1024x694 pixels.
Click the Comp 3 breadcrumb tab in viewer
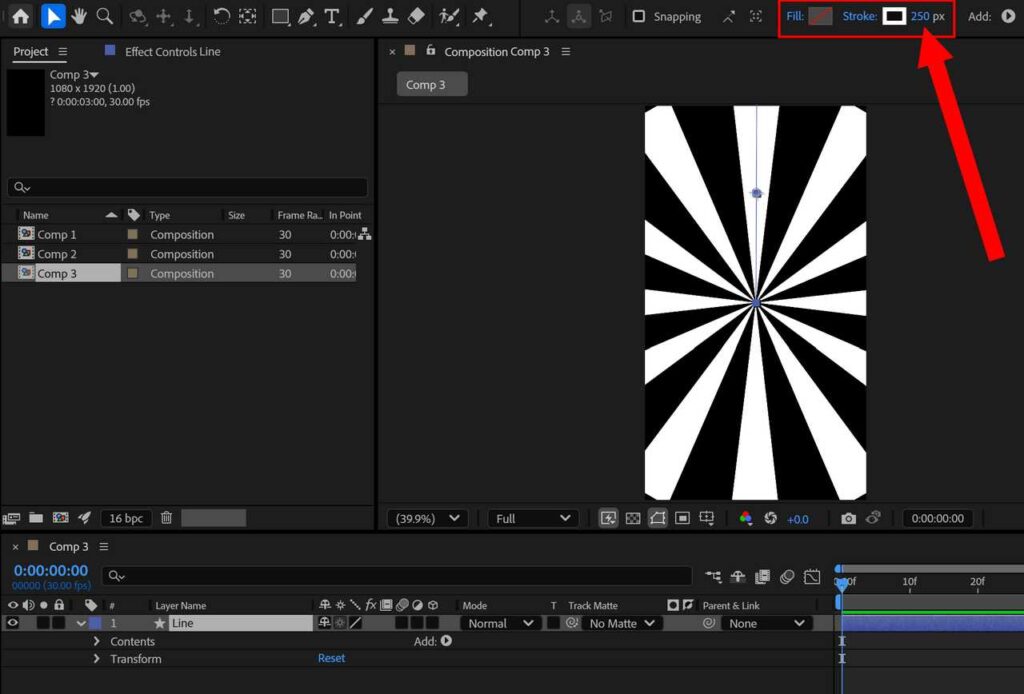pyautogui.click(x=432, y=85)
